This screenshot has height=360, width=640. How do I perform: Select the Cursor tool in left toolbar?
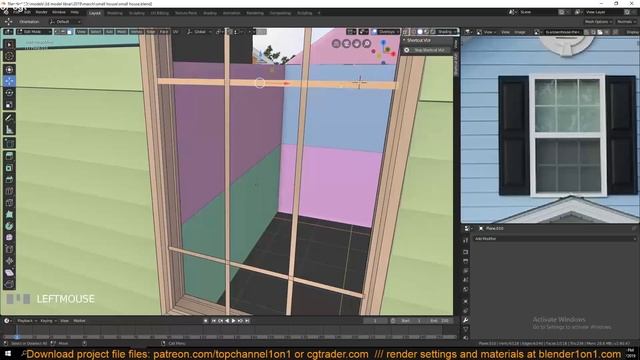[9, 56]
